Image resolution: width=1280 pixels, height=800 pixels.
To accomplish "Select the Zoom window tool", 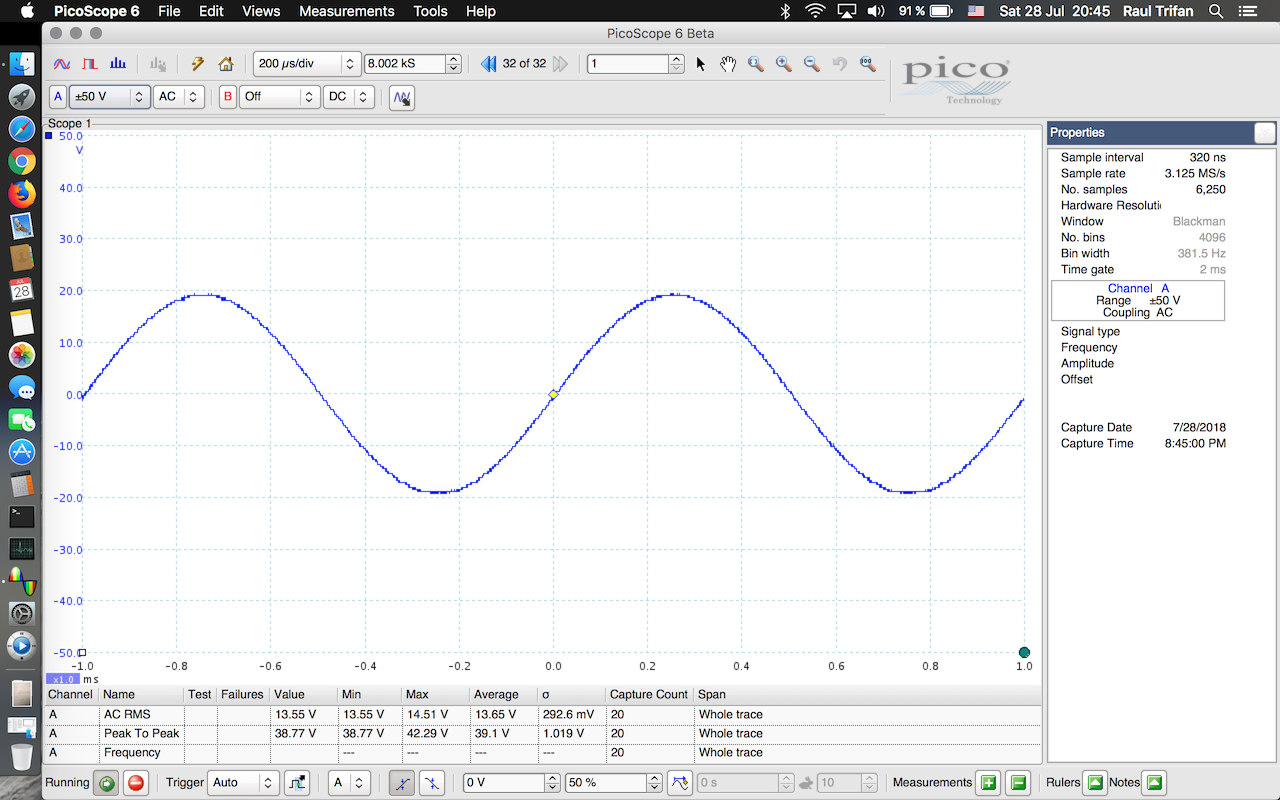I will [x=756, y=64].
